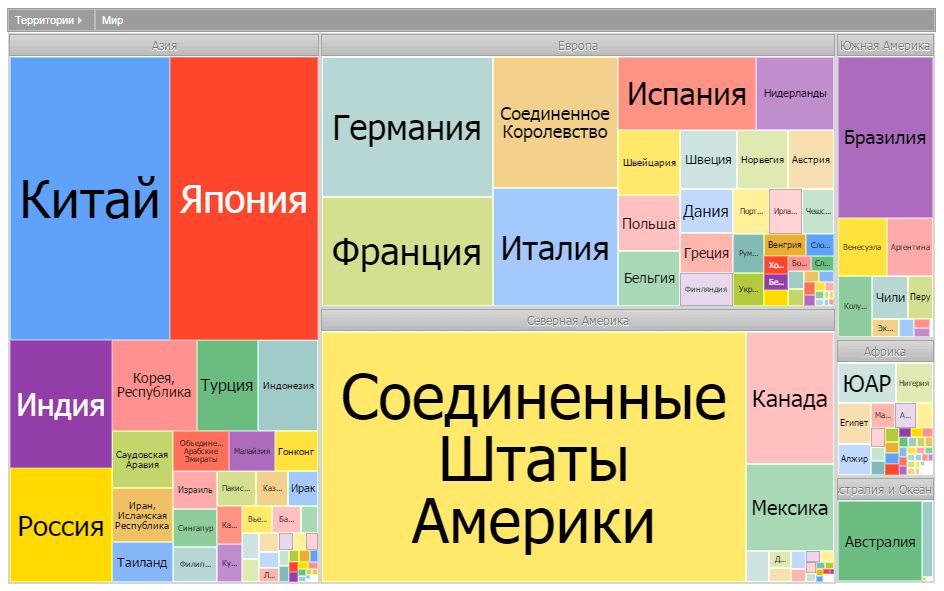
Task: Click the Франция tile
Action: [x=407, y=251]
